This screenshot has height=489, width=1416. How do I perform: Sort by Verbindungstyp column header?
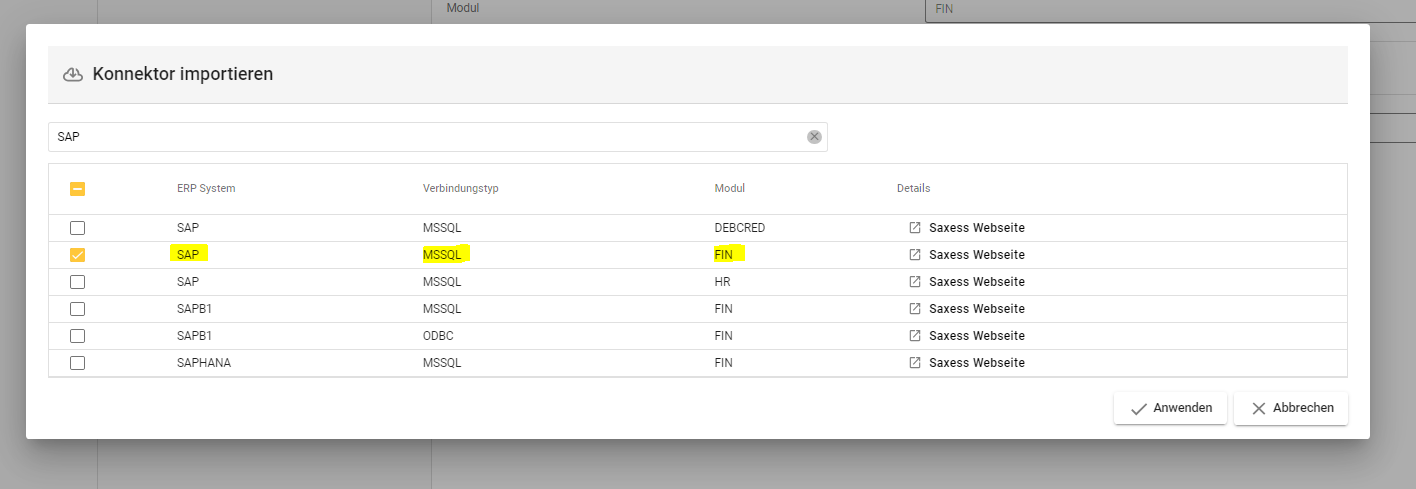click(460, 189)
